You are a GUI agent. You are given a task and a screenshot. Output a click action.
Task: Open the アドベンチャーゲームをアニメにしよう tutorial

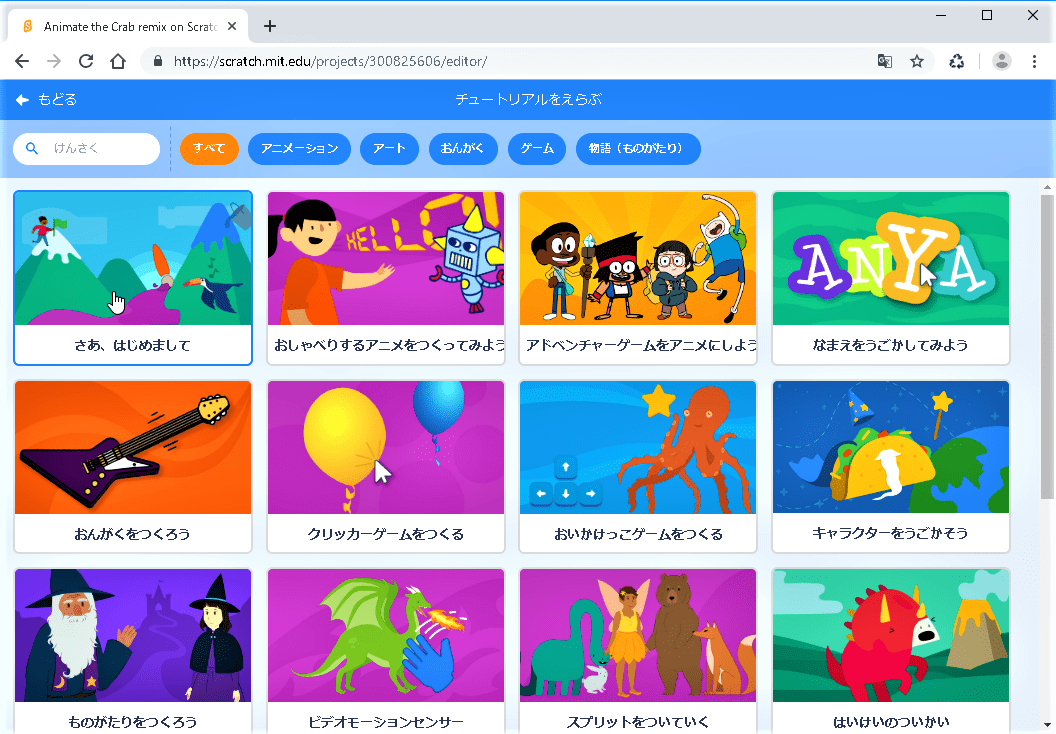point(638,278)
